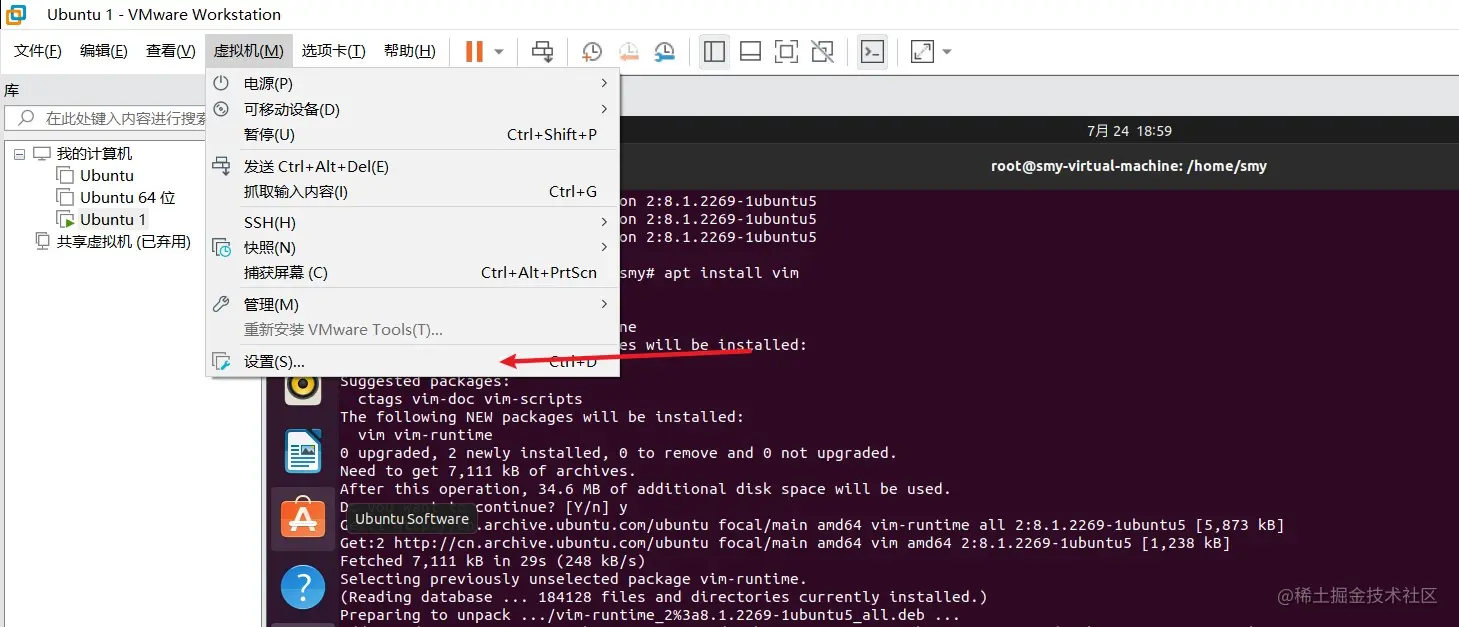Click the snapshot icon beside 快照(N)
This screenshot has height=627, width=1459.
point(222,247)
